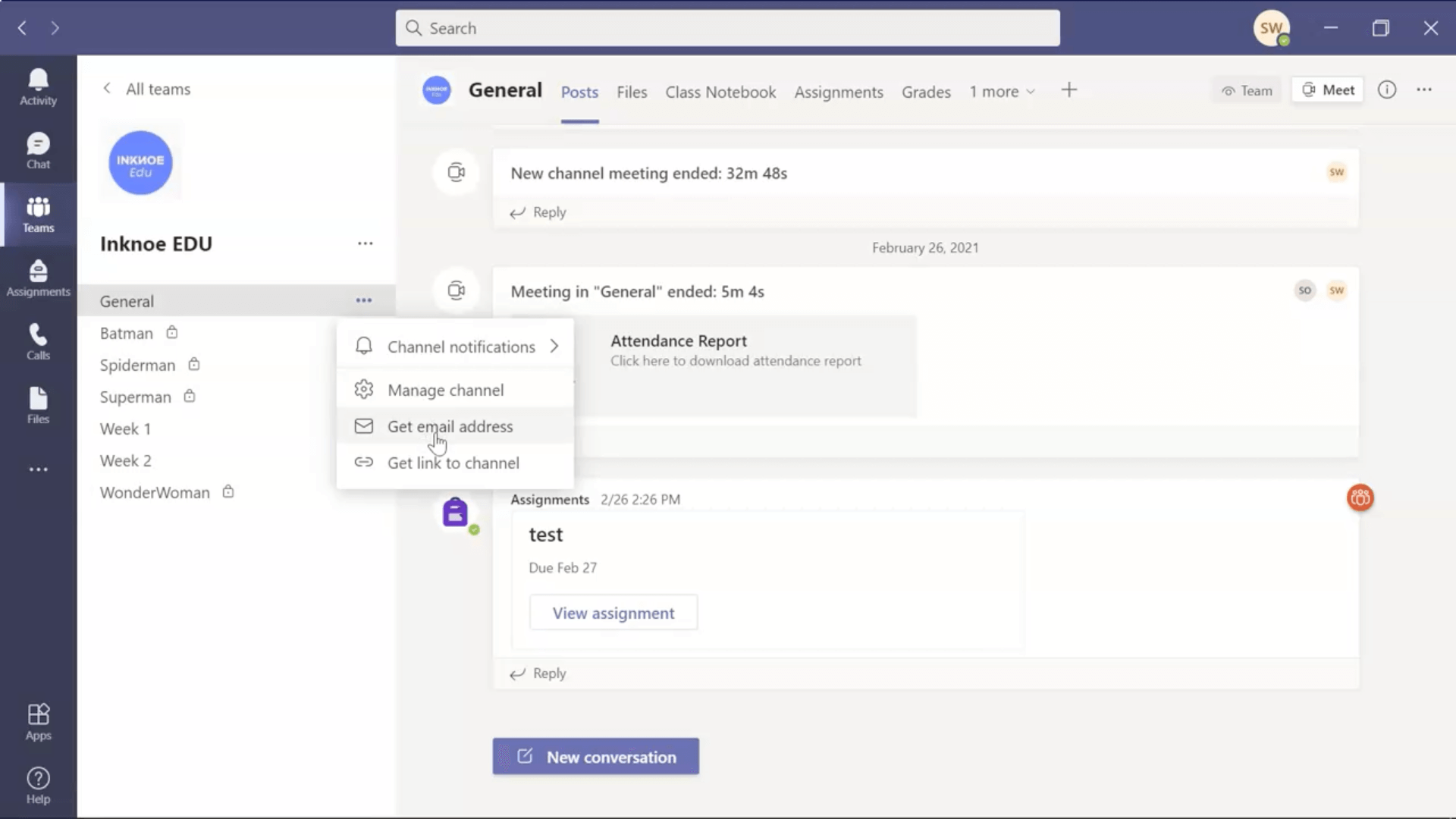Viewport: 1456px width, 819px height.
Task: Switch to the Grades tab
Action: click(x=925, y=91)
